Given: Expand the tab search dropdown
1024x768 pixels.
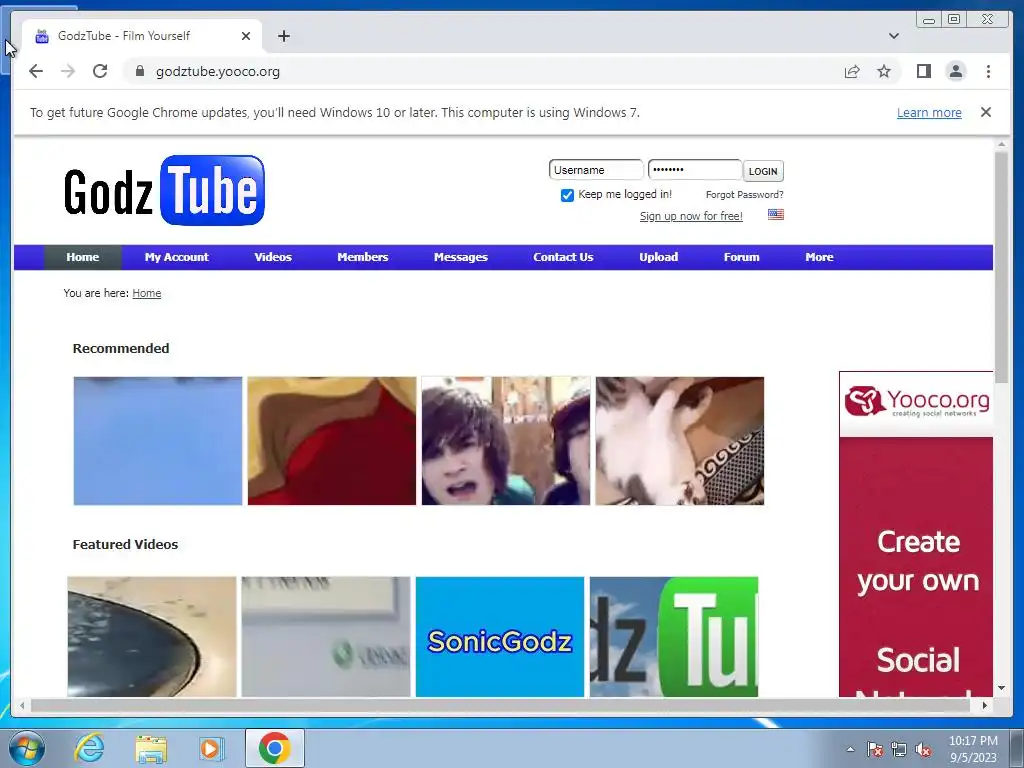Looking at the screenshot, I should [893, 36].
